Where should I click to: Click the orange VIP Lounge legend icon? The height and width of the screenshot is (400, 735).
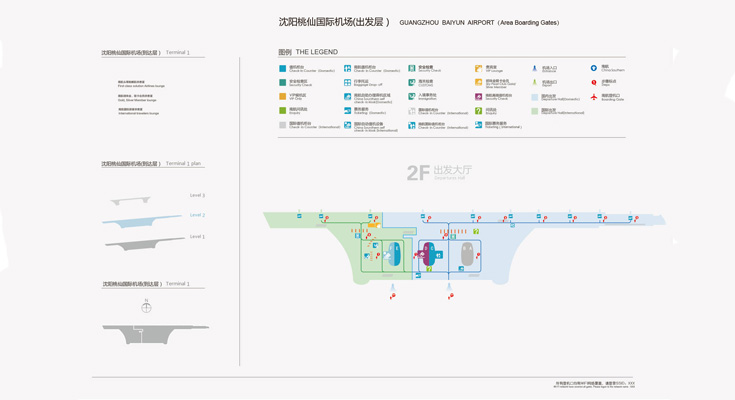point(478,68)
